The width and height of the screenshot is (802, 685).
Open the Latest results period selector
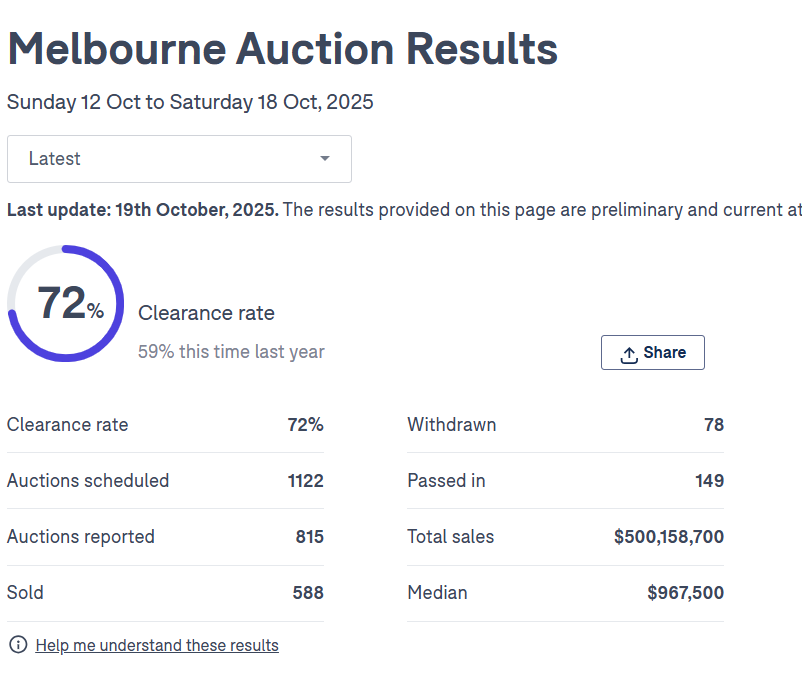[179, 159]
